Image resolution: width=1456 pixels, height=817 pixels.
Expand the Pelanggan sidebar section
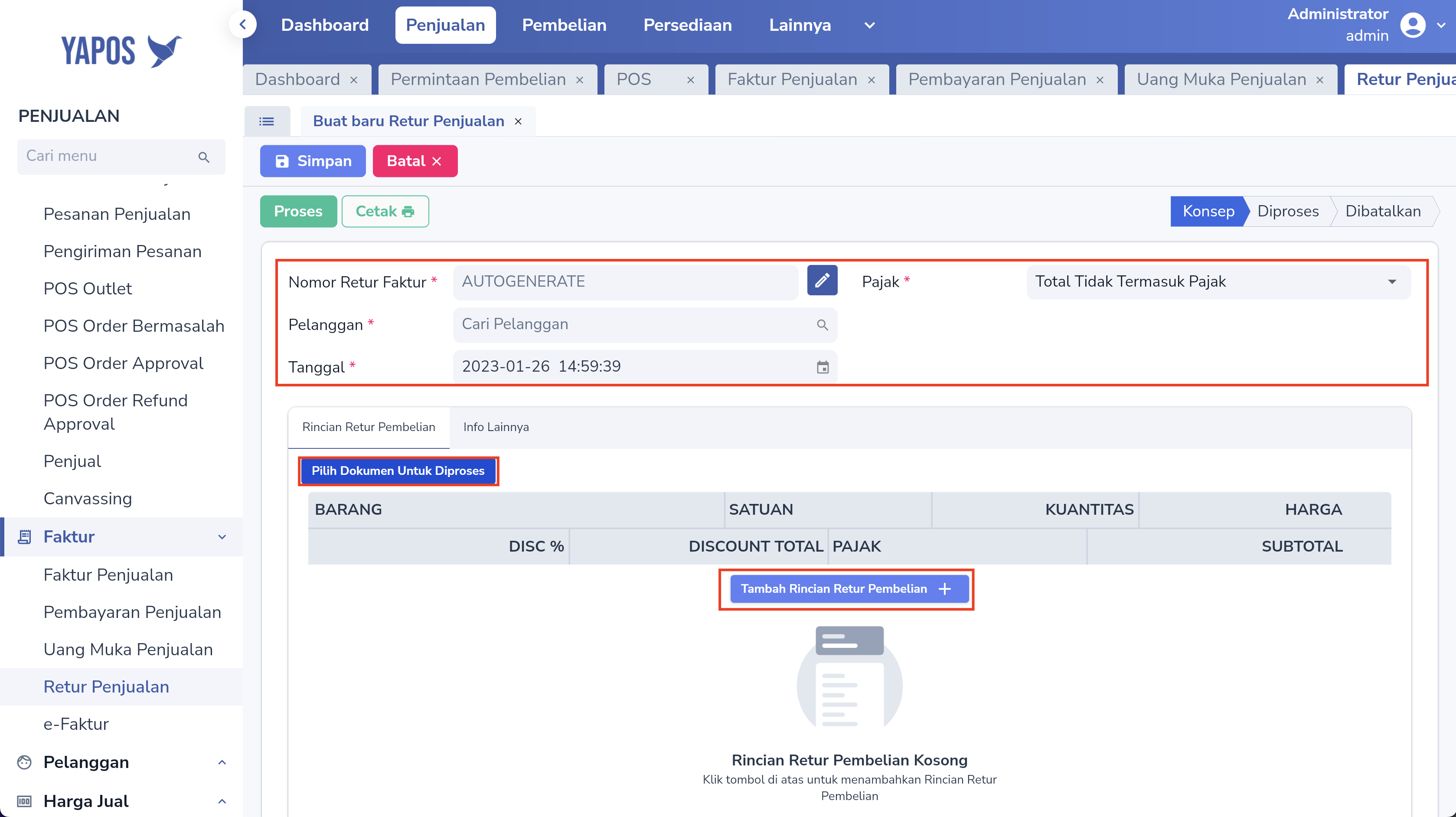(x=222, y=762)
